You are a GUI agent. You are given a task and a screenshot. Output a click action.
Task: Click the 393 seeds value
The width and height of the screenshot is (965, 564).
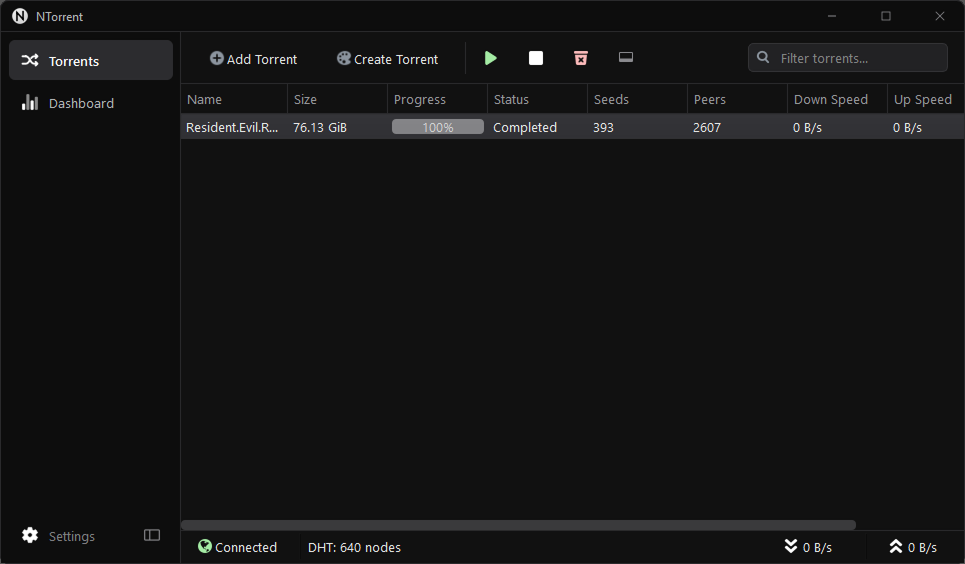tap(603, 127)
